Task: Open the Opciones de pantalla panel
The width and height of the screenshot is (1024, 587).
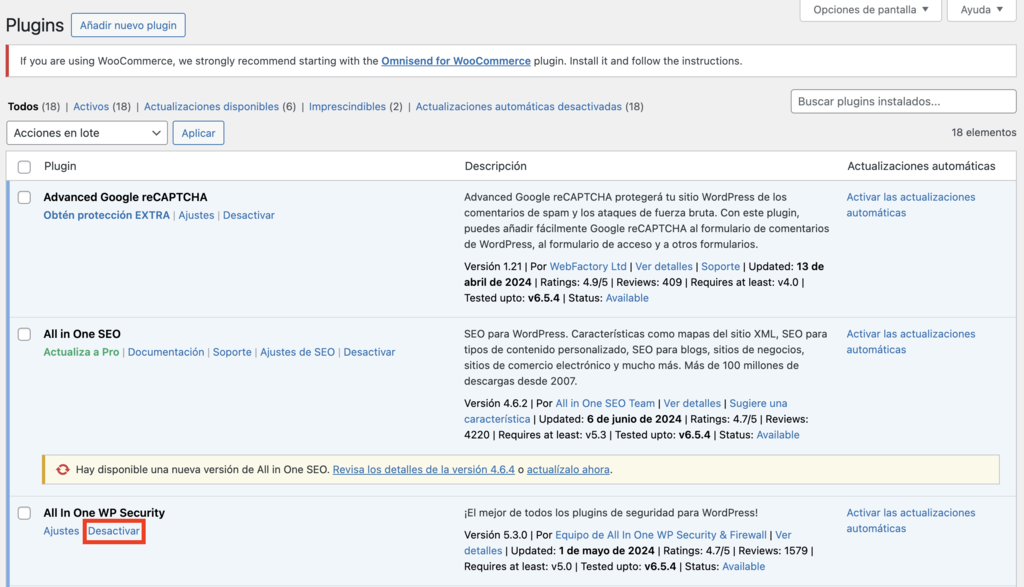Action: coord(870,10)
